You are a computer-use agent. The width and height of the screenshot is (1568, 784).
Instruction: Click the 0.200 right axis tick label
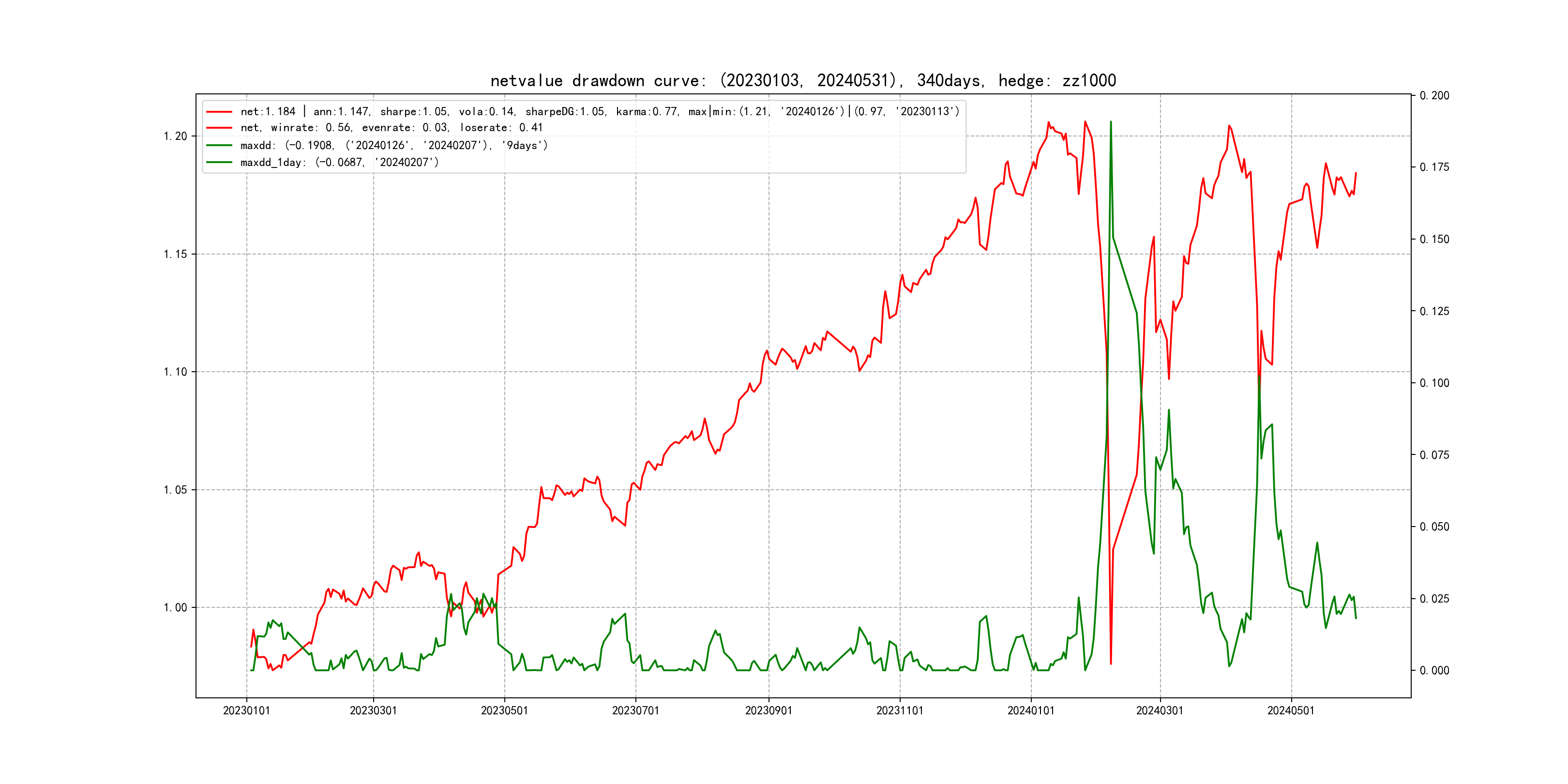1435,95
